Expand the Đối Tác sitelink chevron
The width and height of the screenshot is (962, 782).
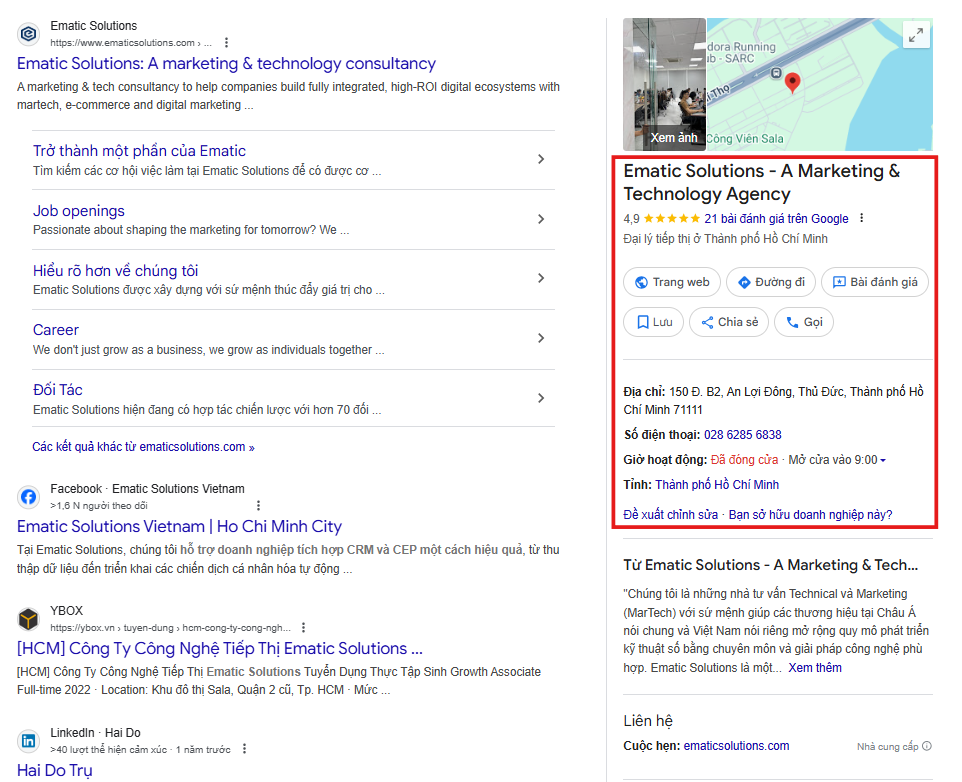pyautogui.click(x=540, y=398)
